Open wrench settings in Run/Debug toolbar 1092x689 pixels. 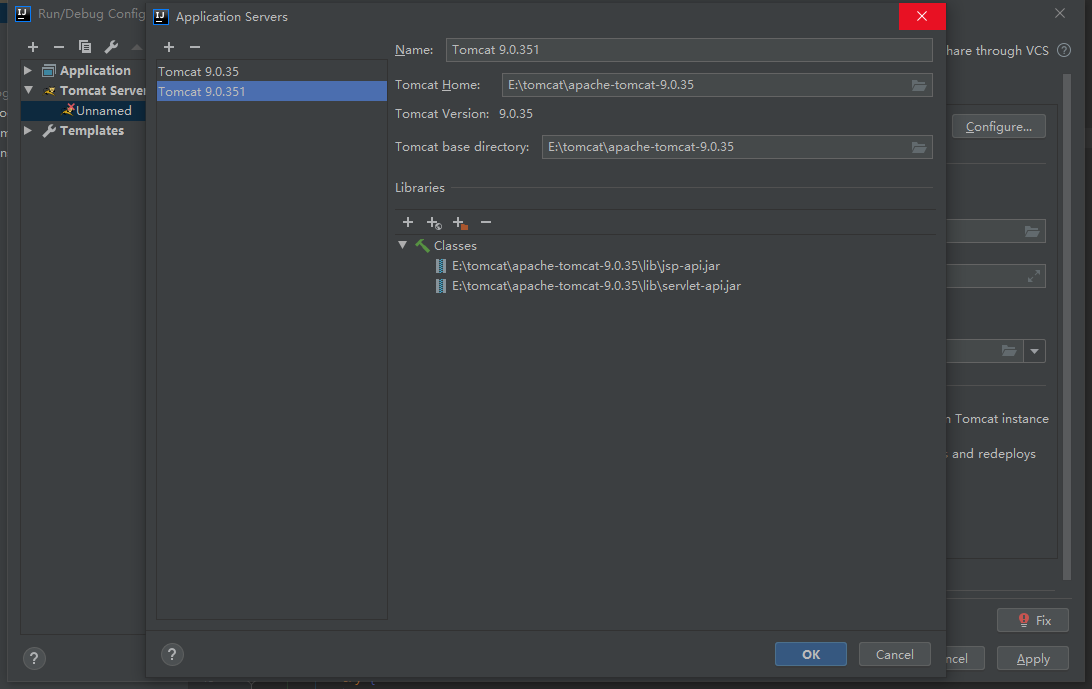click(111, 47)
